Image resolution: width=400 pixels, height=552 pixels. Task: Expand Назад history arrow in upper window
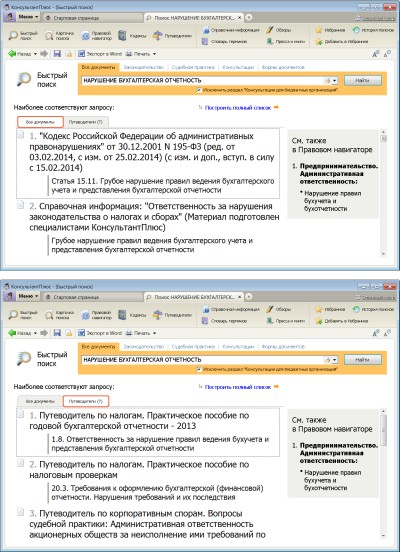pos(35,54)
